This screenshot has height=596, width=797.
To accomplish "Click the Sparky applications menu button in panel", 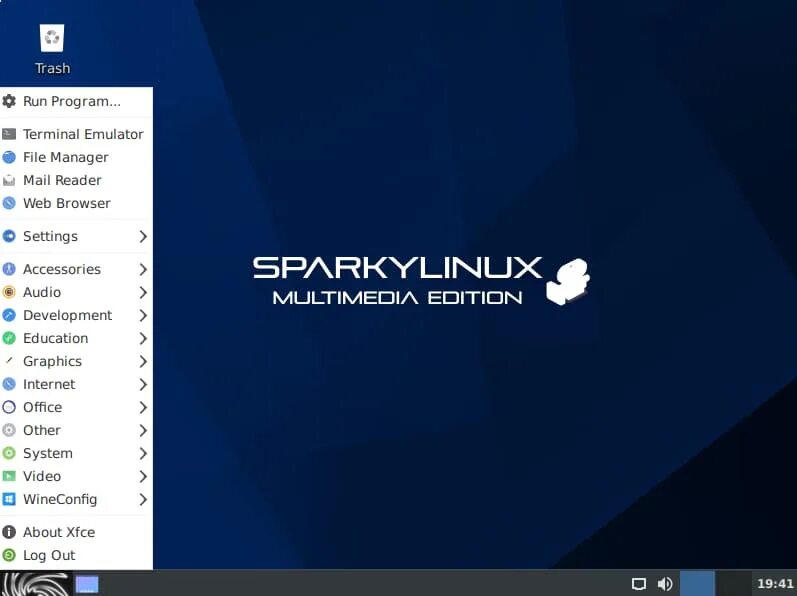I will point(35,584).
